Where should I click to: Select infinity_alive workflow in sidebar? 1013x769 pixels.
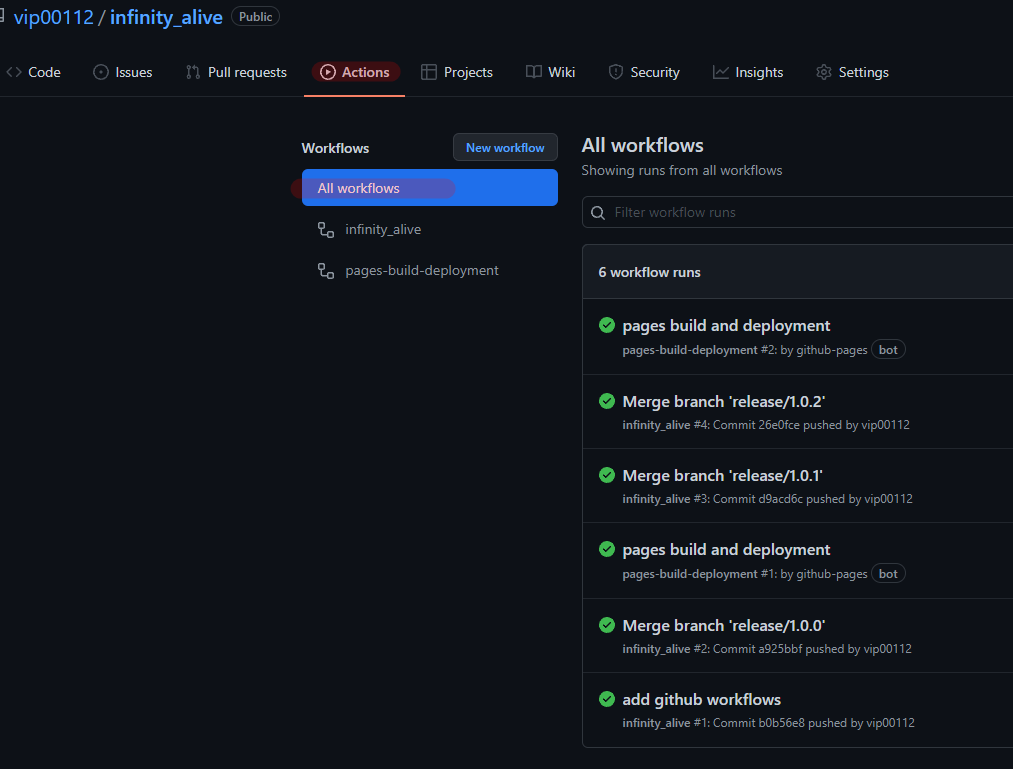(430, 229)
